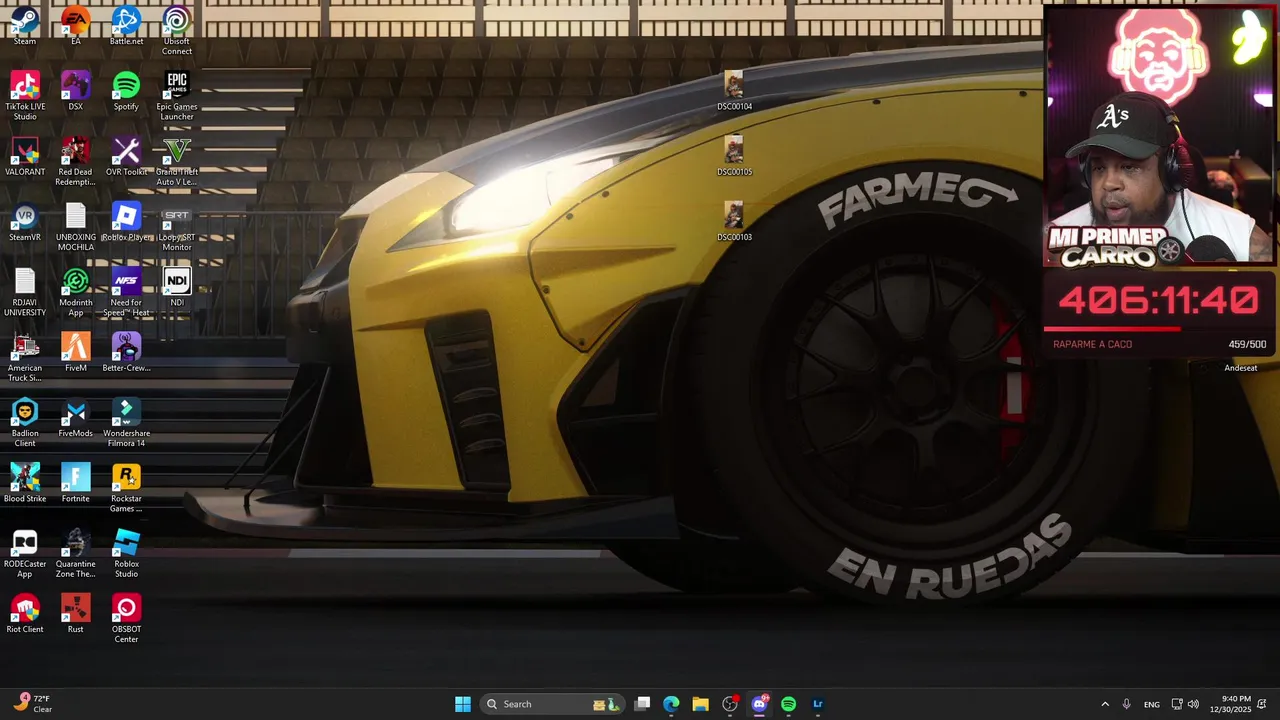Image resolution: width=1280 pixels, height=720 pixels.
Task: Open the EA app shortcut
Action: pyautogui.click(x=76, y=27)
